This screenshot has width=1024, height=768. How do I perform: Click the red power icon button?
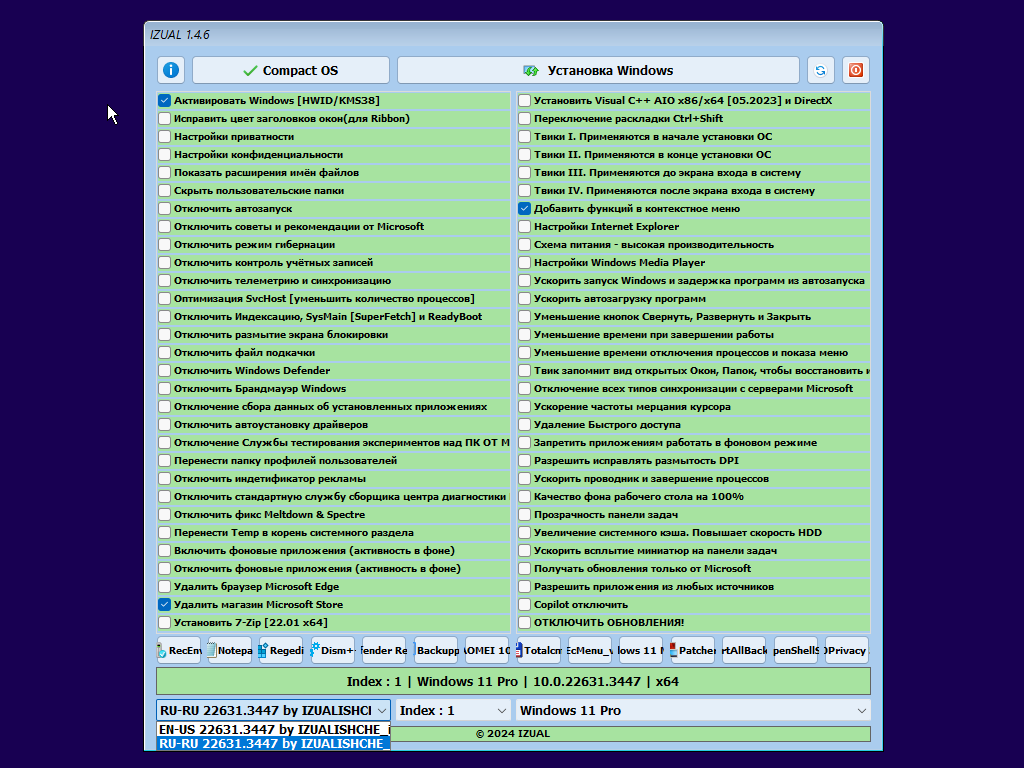[856, 70]
